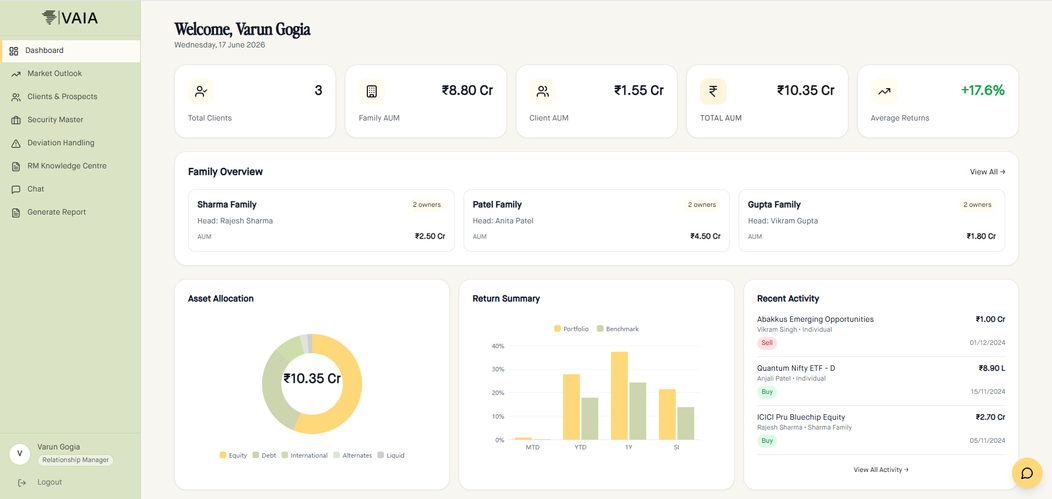Select Chat from the sidebar menu

pyautogui.click(x=70, y=189)
